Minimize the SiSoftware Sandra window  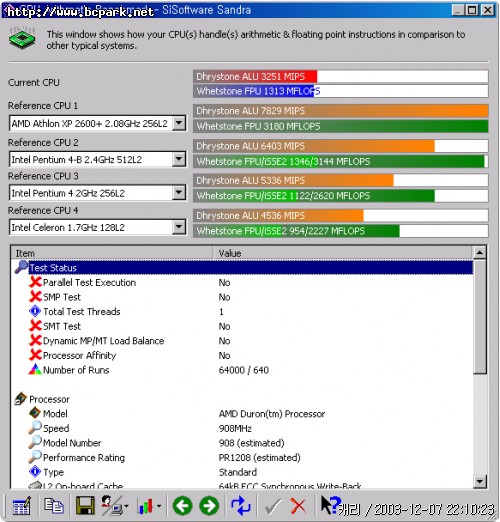click(458, 10)
